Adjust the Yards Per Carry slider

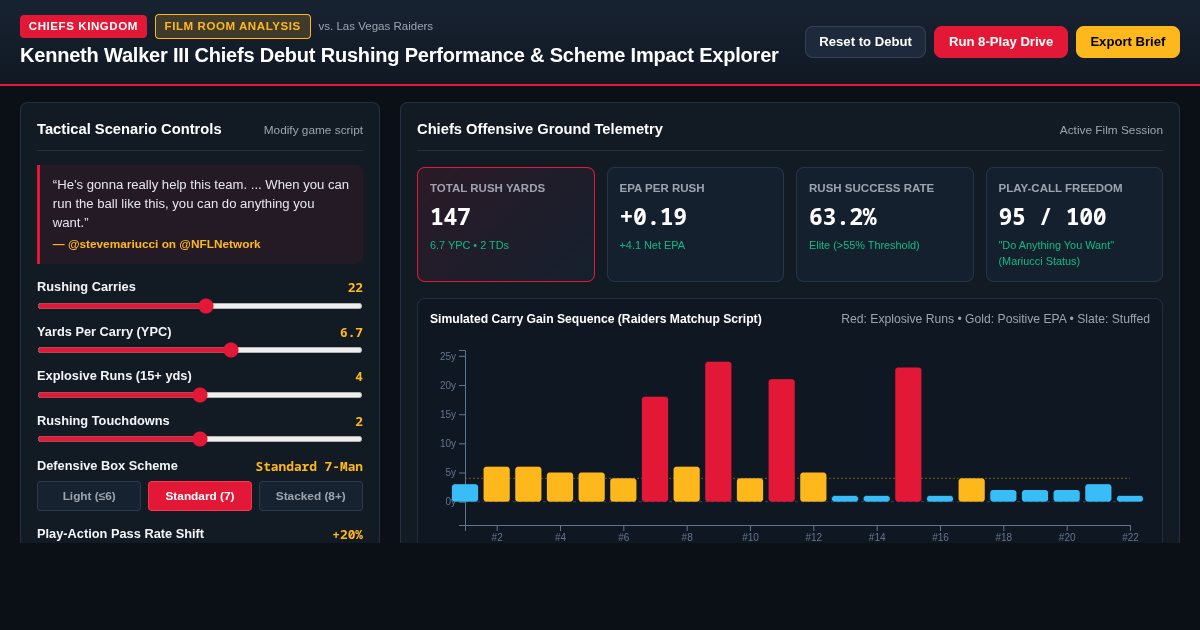coord(200,350)
